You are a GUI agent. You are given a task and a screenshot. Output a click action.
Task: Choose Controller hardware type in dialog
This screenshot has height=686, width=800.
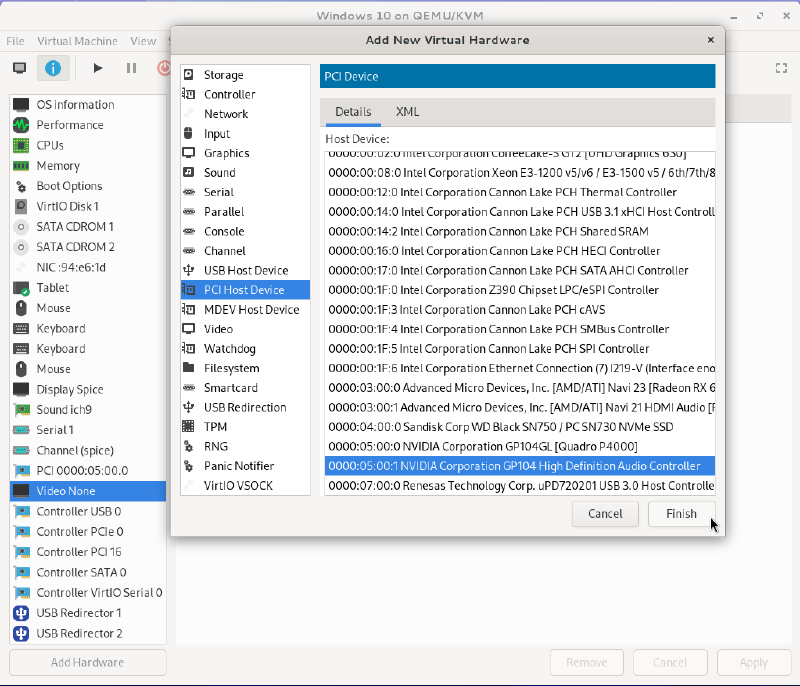click(245, 94)
